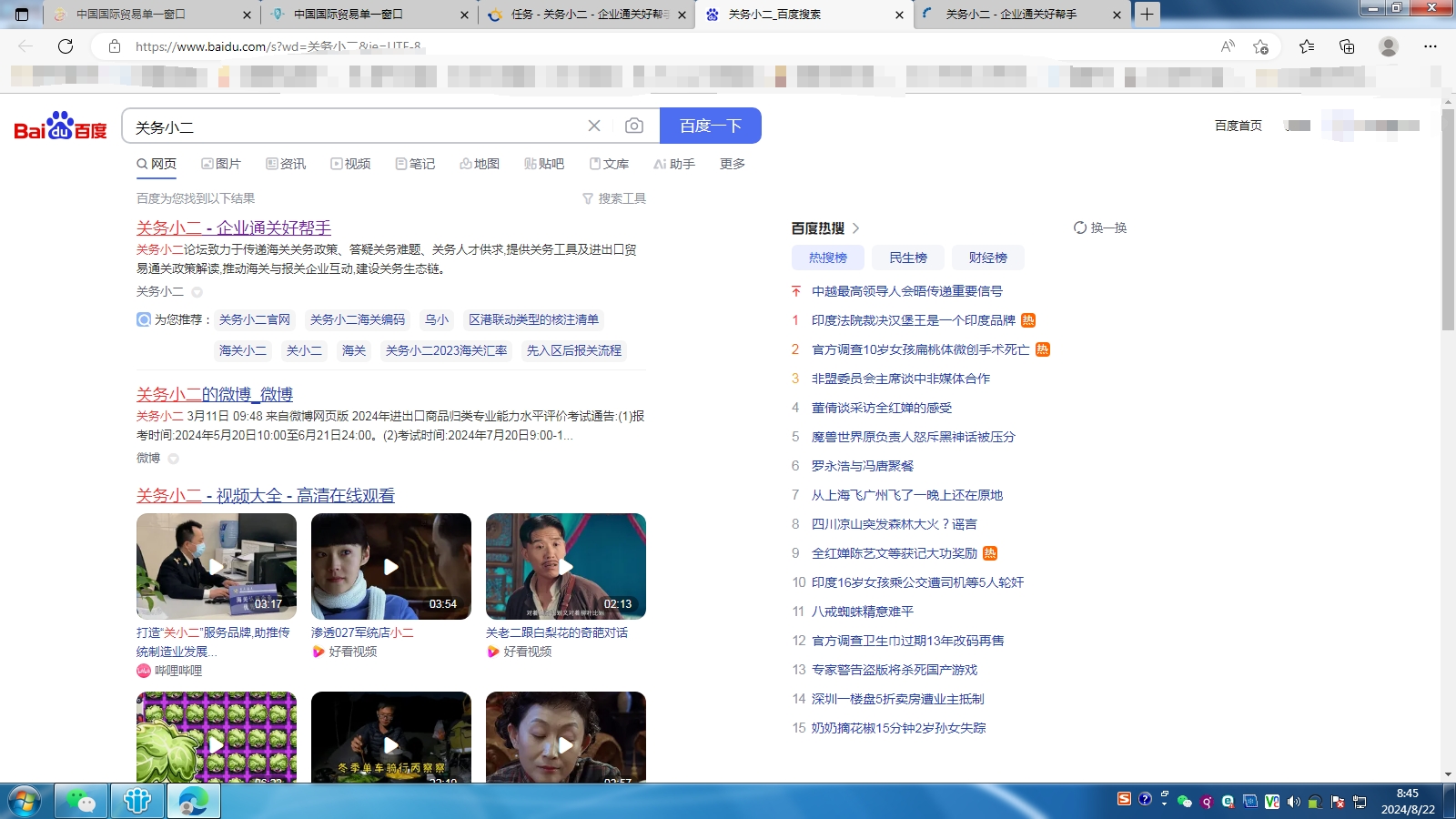1456x819 pixels.
Task: Click suggestion 关务小二海关编码
Action: point(358,319)
